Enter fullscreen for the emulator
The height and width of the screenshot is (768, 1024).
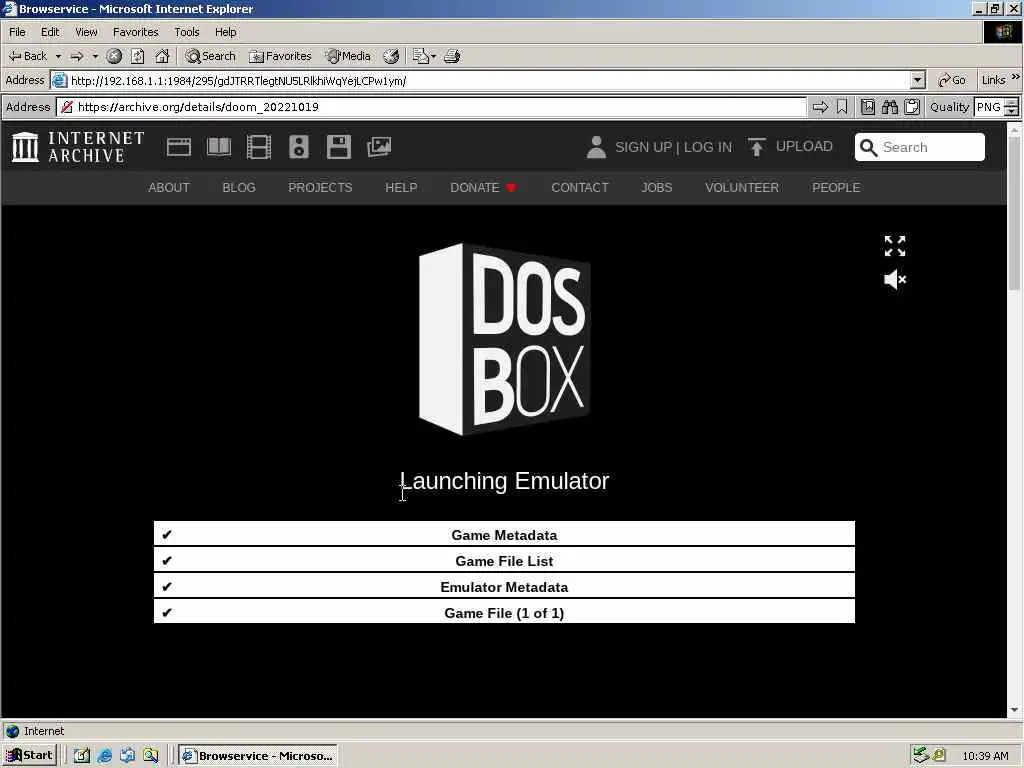895,246
